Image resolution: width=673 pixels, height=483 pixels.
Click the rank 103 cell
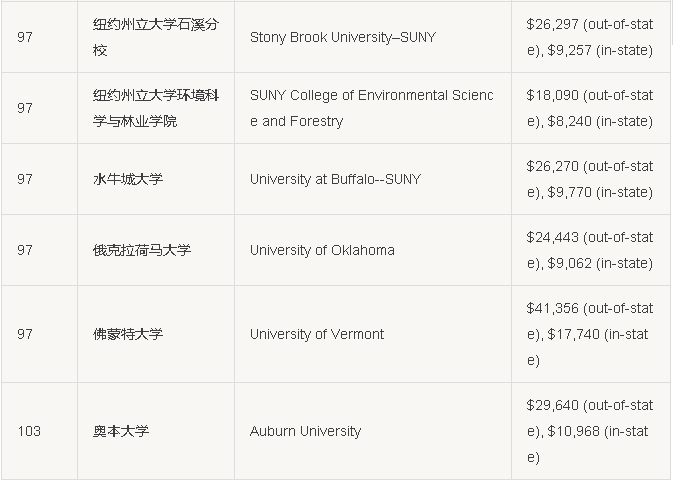pyautogui.click(x=39, y=431)
